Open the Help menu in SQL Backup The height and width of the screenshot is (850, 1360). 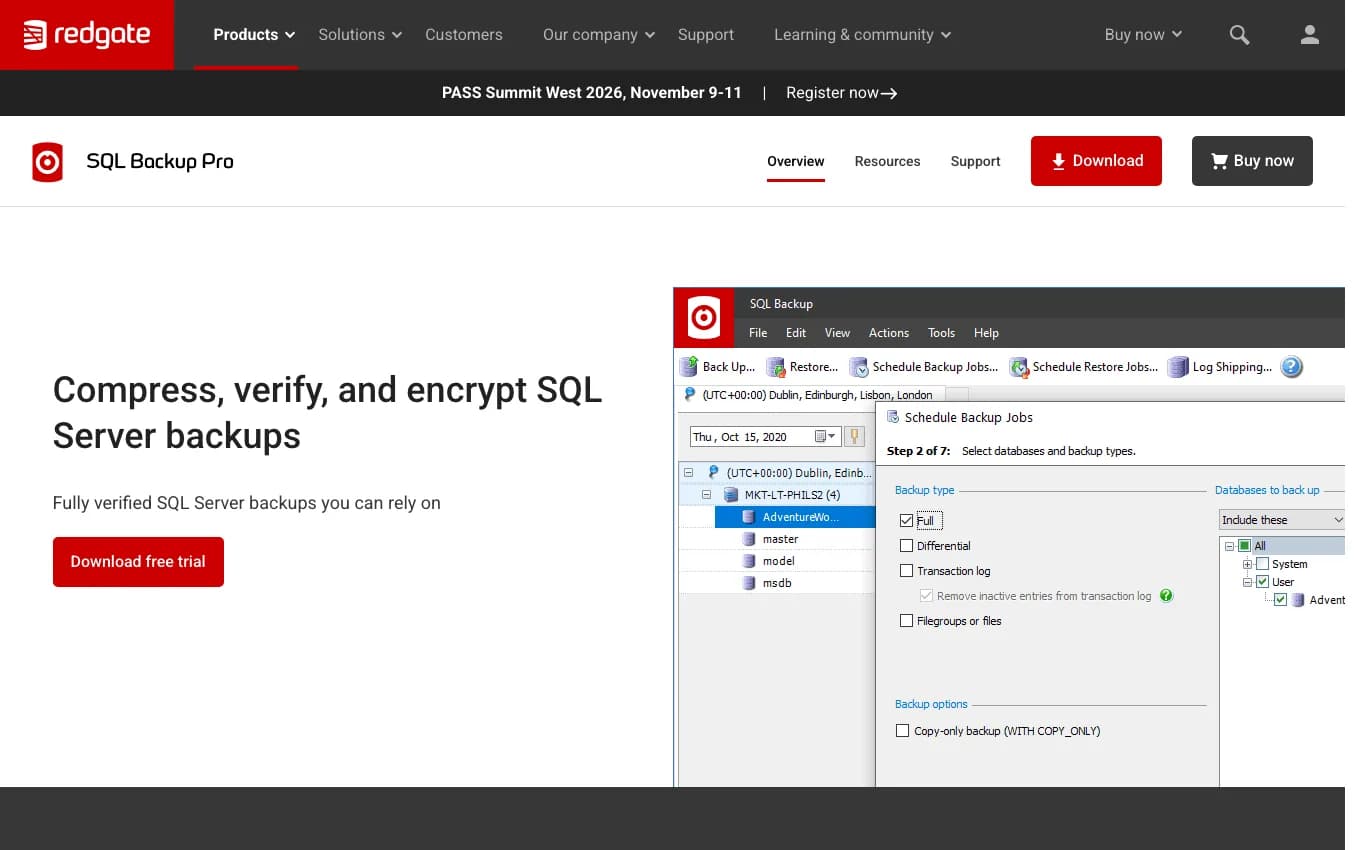coord(986,333)
